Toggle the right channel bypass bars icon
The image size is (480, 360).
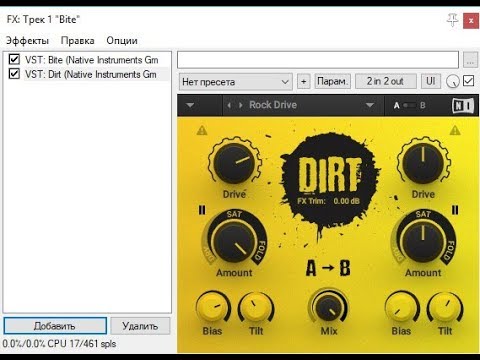point(455,210)
